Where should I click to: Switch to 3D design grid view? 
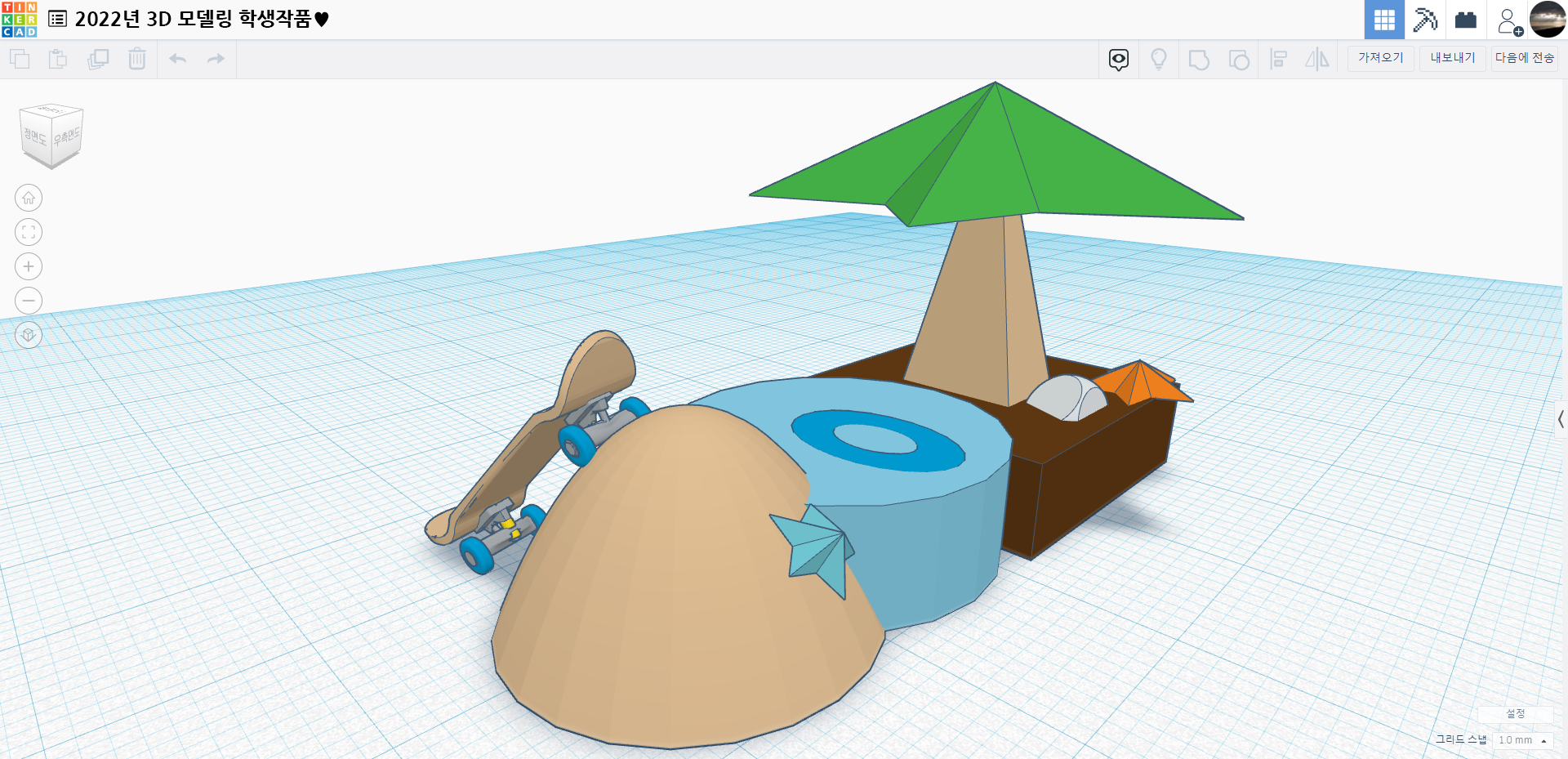[1384, 20]
